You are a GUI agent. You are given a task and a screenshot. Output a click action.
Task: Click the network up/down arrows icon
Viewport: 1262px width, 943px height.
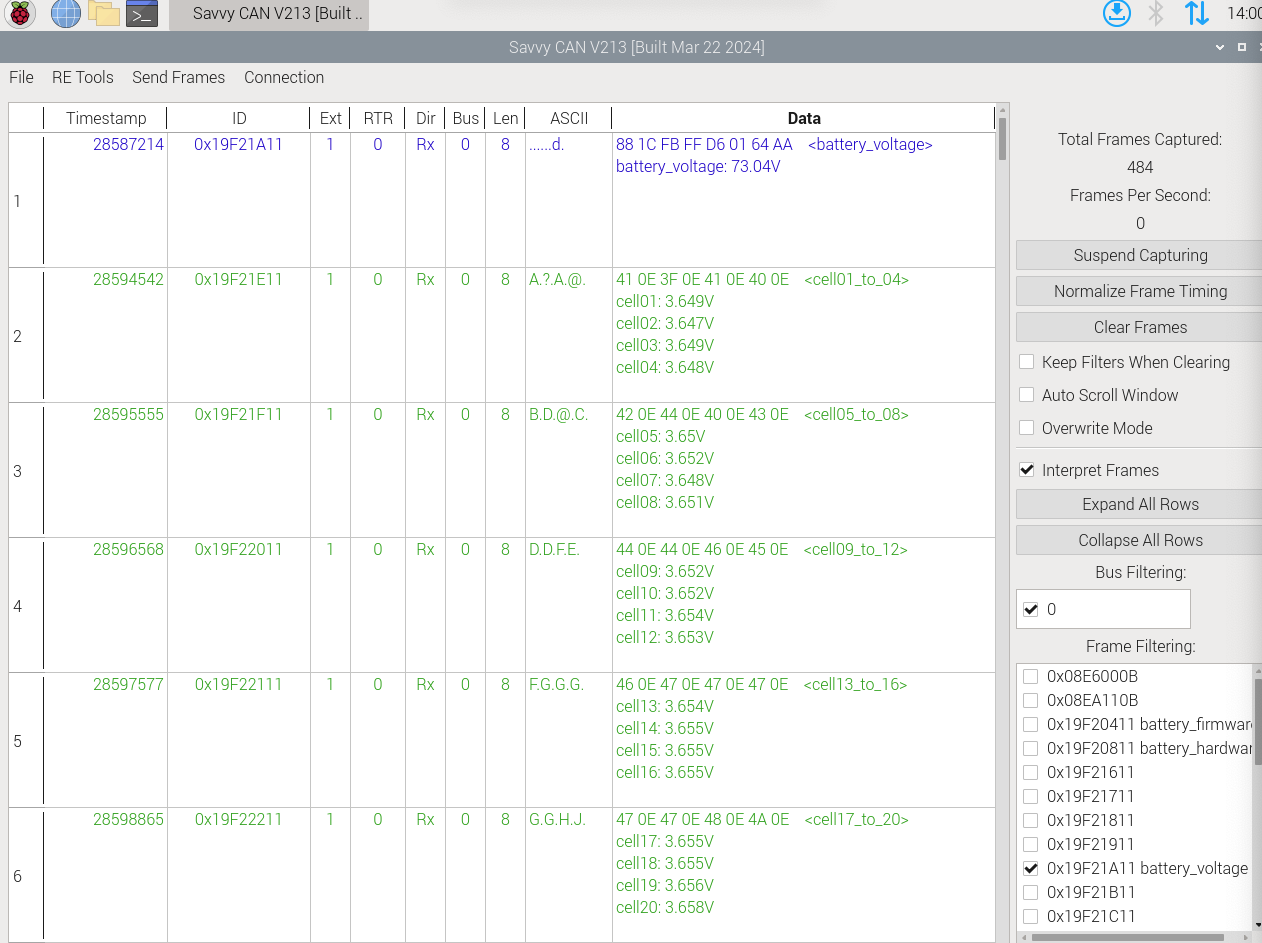click(x=1196, y=14)
